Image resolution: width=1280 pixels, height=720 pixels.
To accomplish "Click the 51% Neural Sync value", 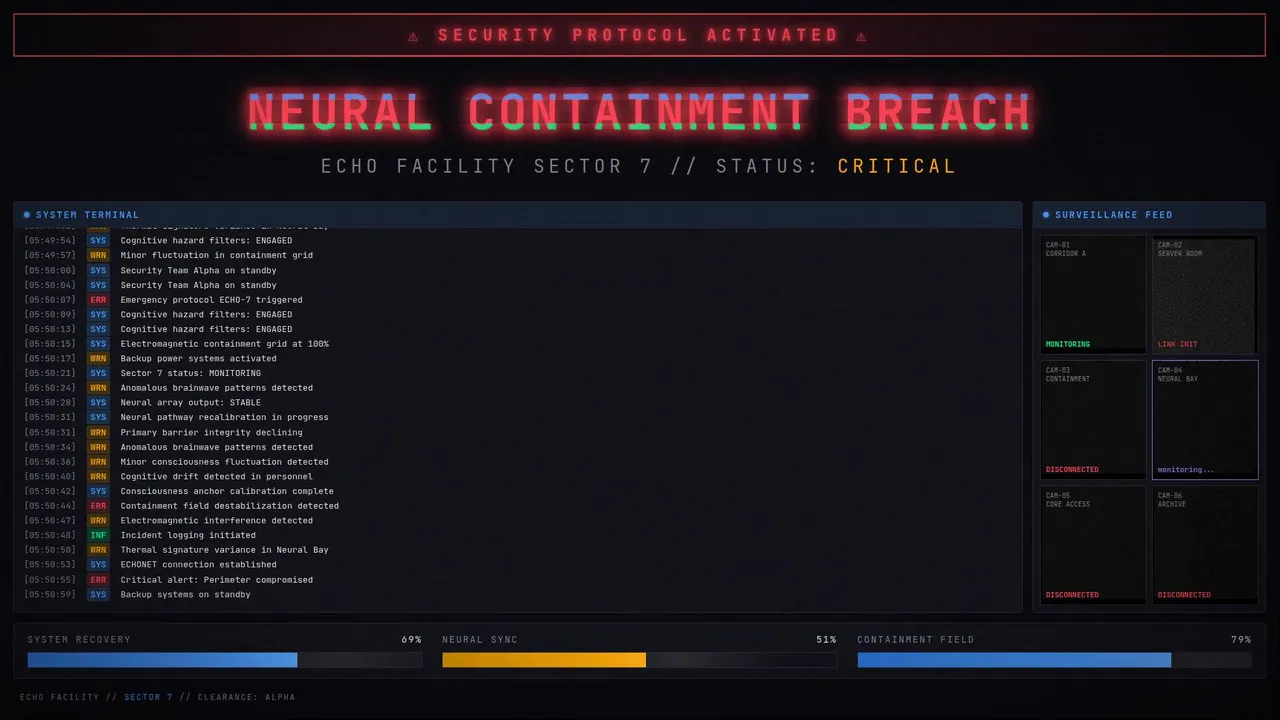I will (826, 640).
